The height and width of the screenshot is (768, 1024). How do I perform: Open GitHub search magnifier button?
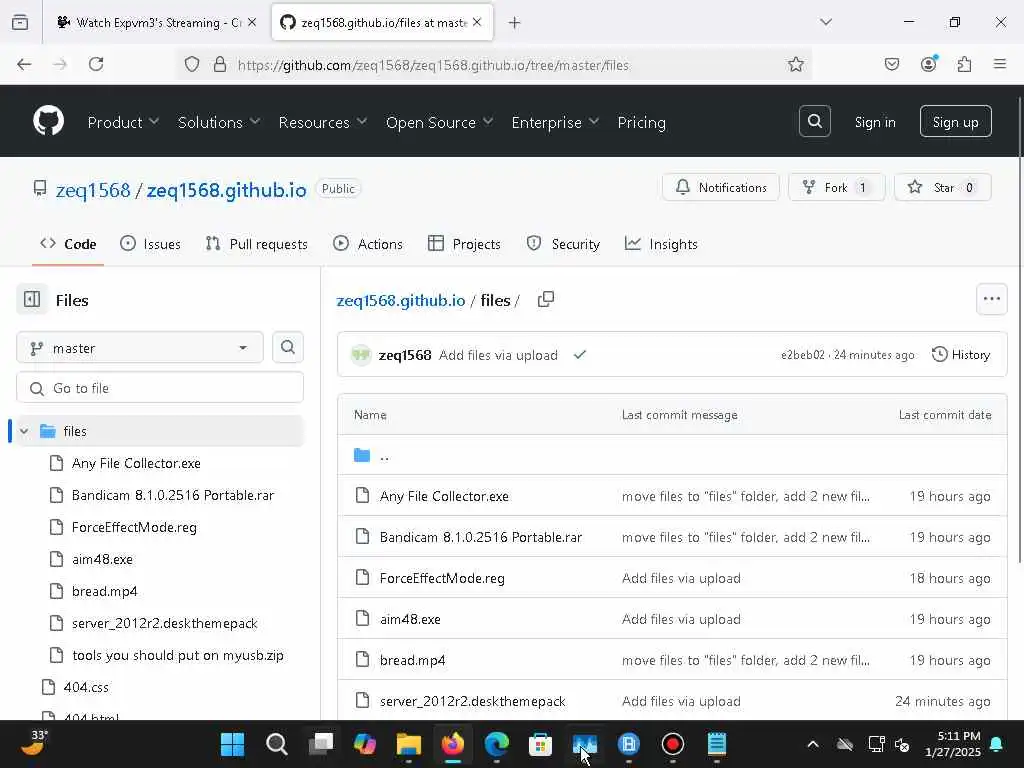pyautogui.click(x=814, y=121)
